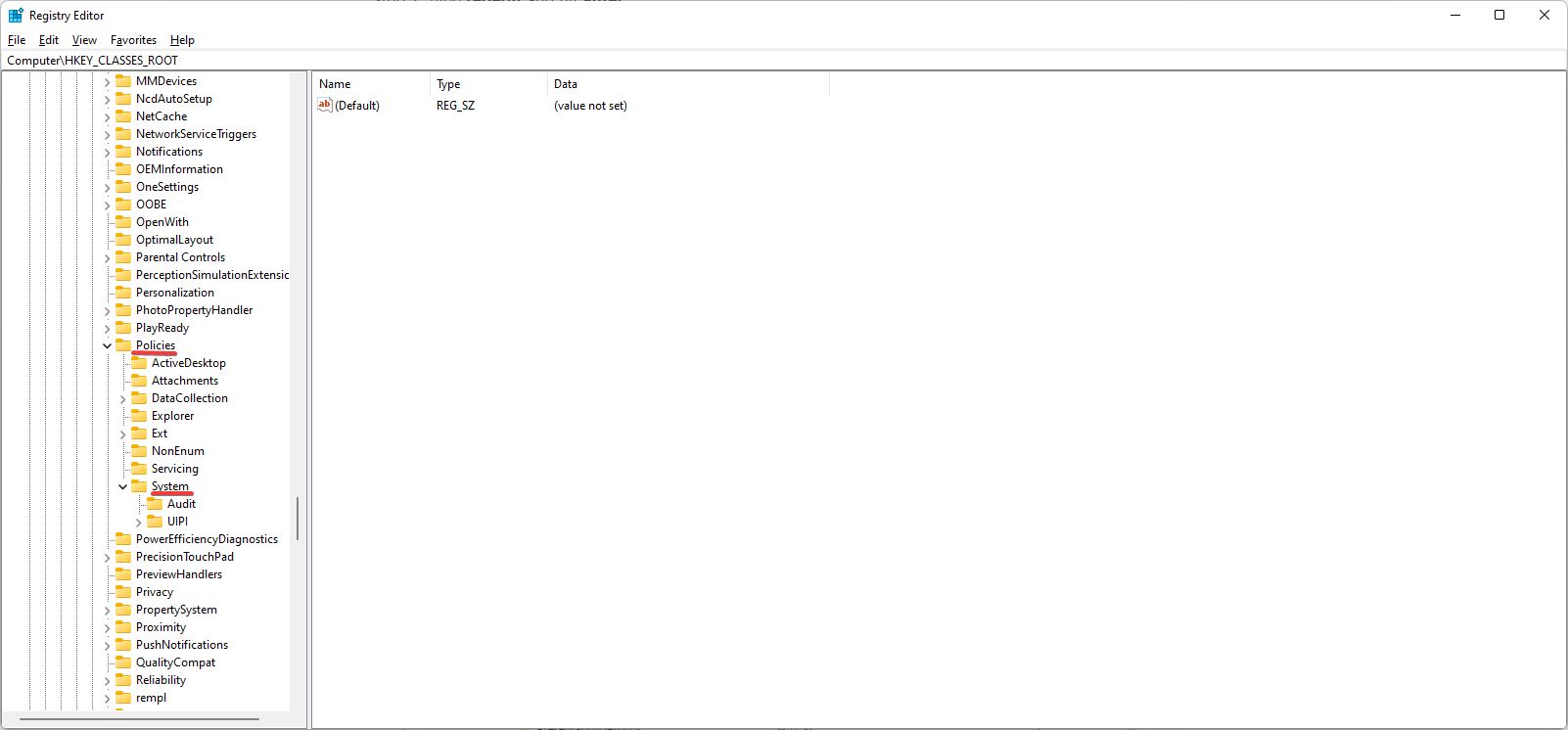Click the OpenWith folder icon

[123, 222]
